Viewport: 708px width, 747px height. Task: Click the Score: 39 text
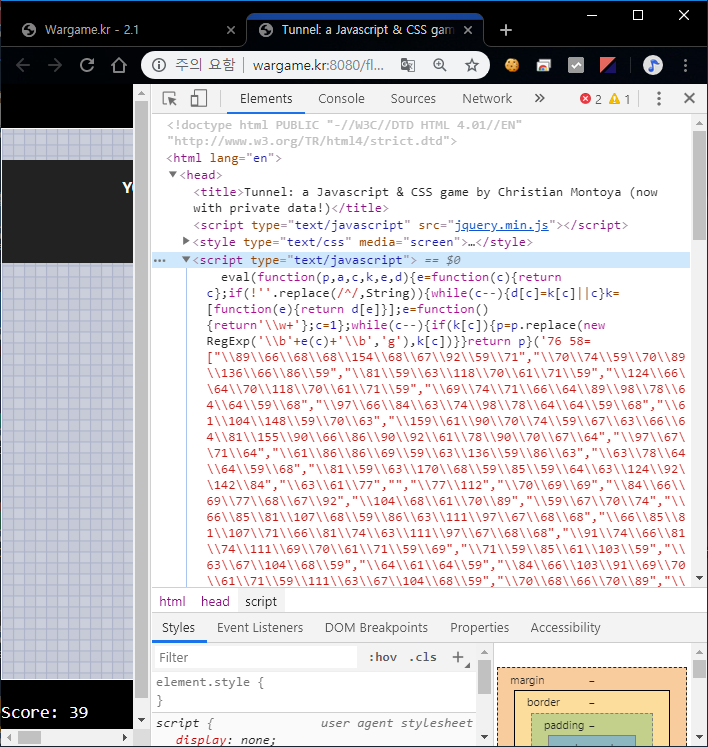tap(44, 712)
